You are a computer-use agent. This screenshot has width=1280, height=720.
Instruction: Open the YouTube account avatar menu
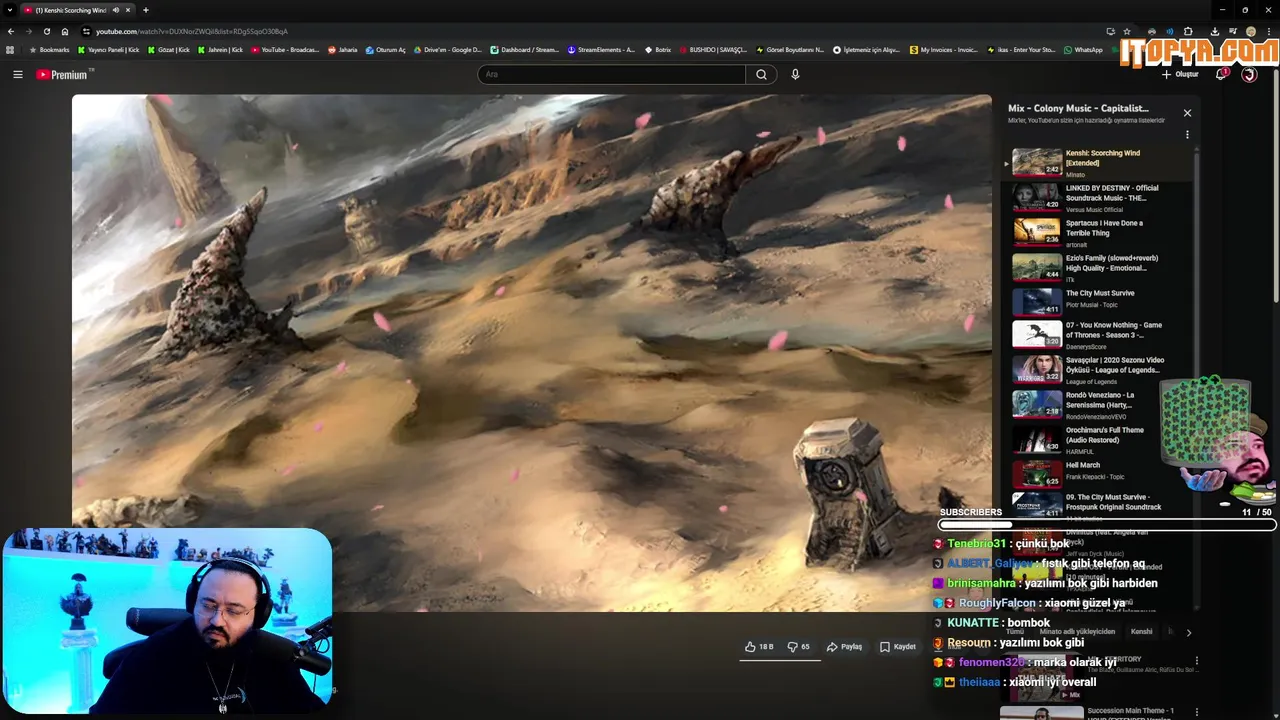1249,74
